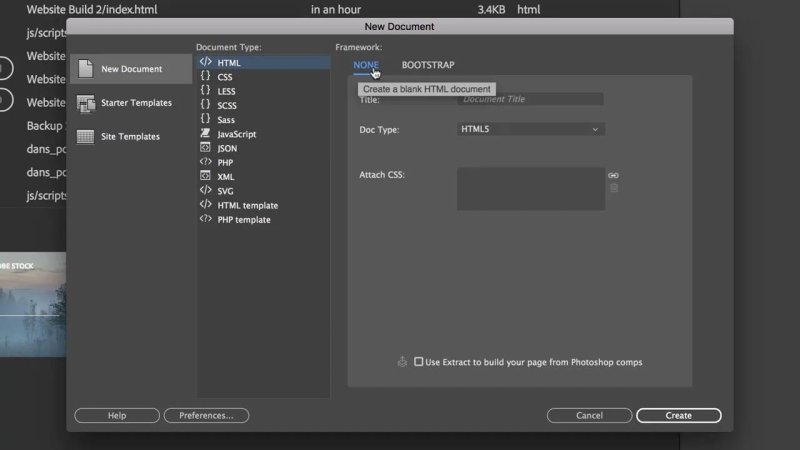
Task: Click the Backup entry in background list
Action: (45, 126)
